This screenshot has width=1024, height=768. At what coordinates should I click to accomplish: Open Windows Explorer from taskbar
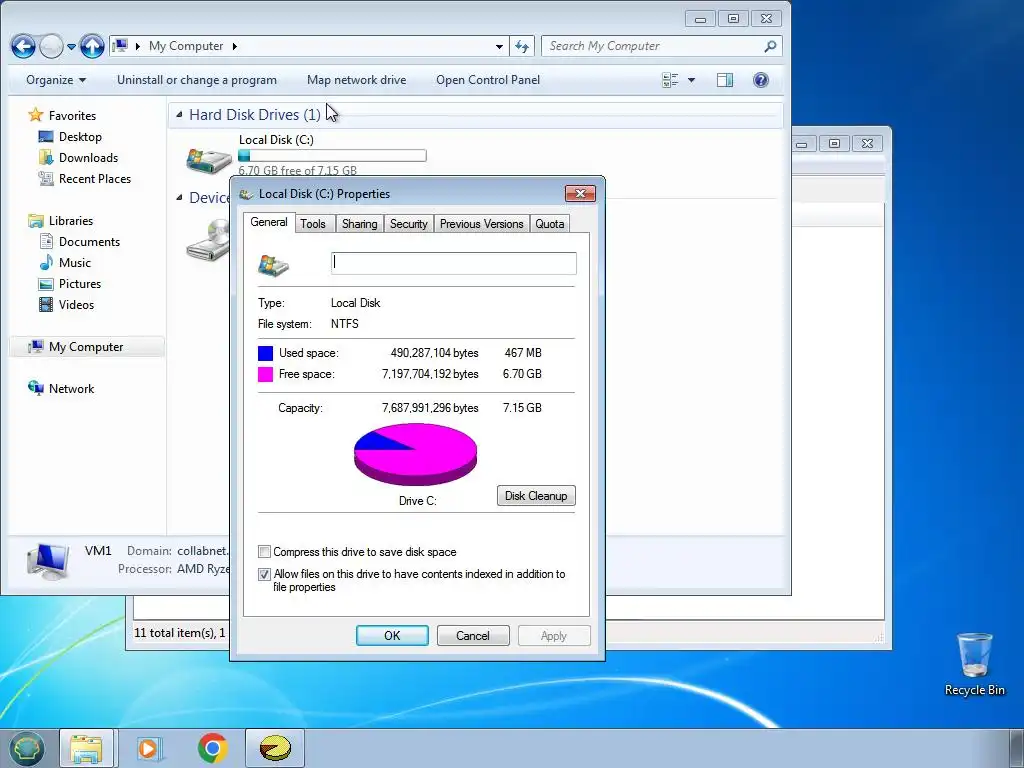point(86,748)
